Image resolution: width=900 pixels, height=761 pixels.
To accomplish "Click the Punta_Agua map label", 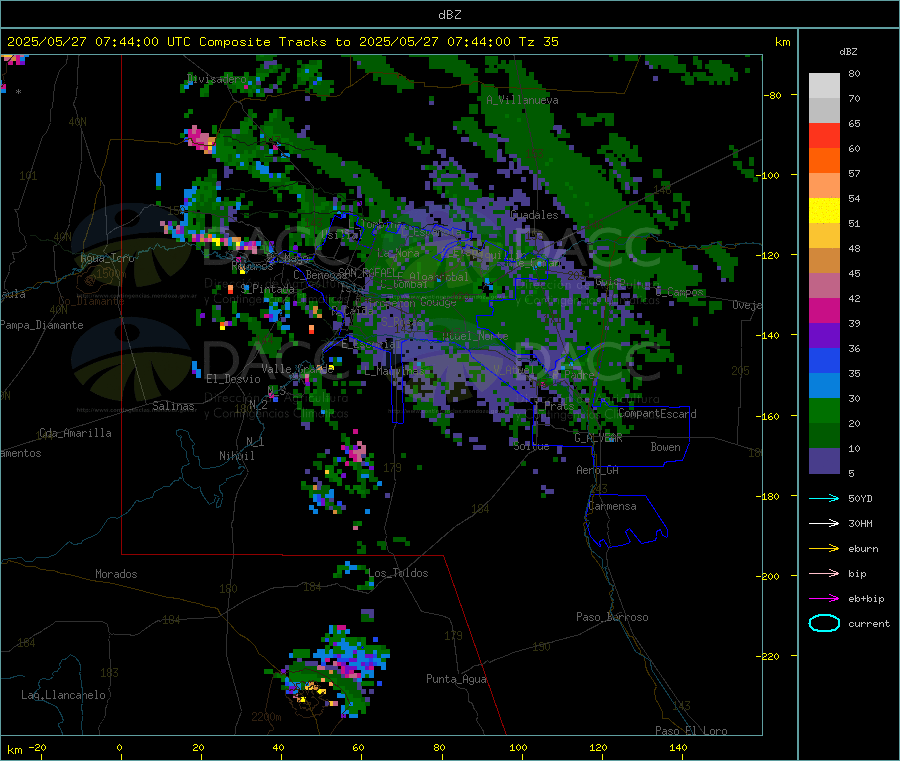I will tap(456, 680).
